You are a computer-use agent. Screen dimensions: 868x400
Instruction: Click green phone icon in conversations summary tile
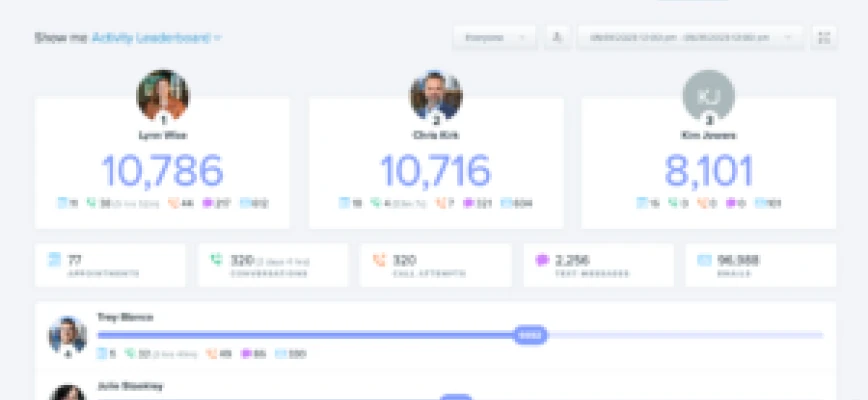tap(216, 260)
